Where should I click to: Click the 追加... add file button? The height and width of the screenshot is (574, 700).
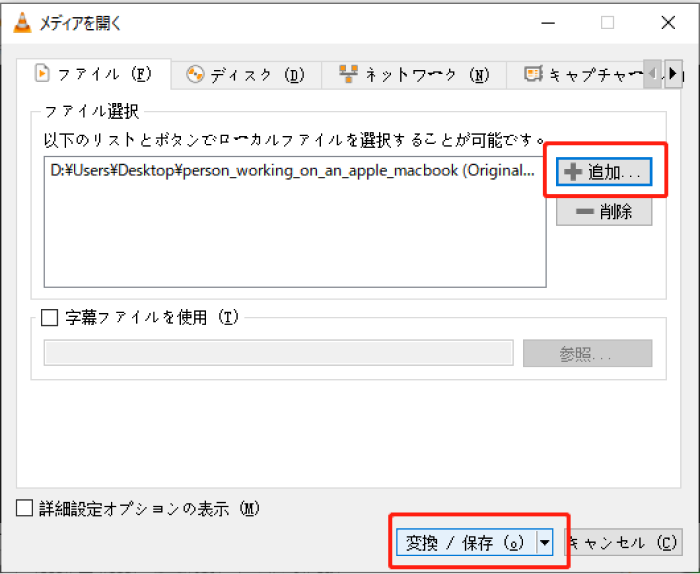pos(604,171)
